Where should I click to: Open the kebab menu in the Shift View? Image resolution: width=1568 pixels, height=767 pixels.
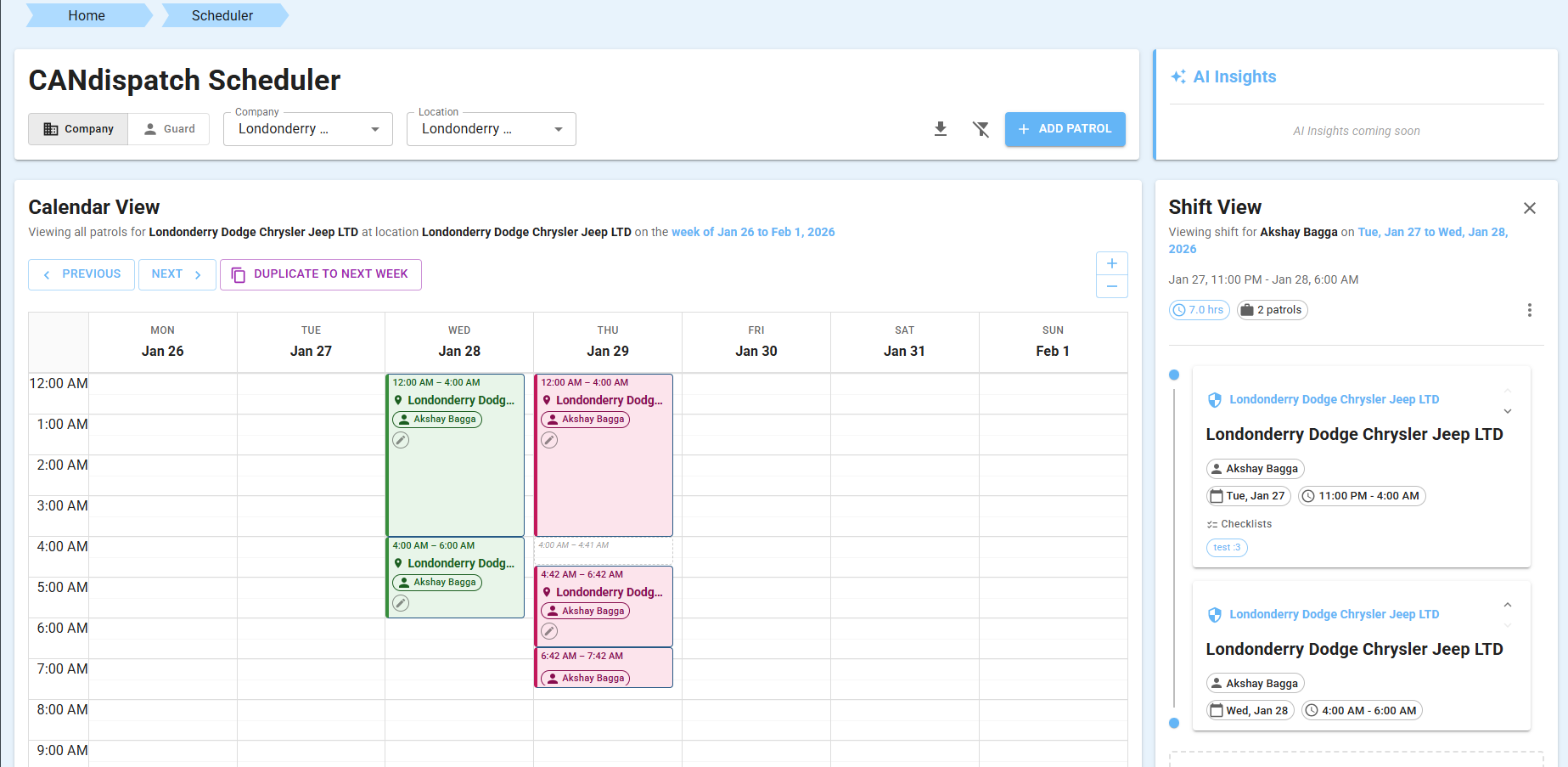pyautogui.click(x=1530, y=310)
